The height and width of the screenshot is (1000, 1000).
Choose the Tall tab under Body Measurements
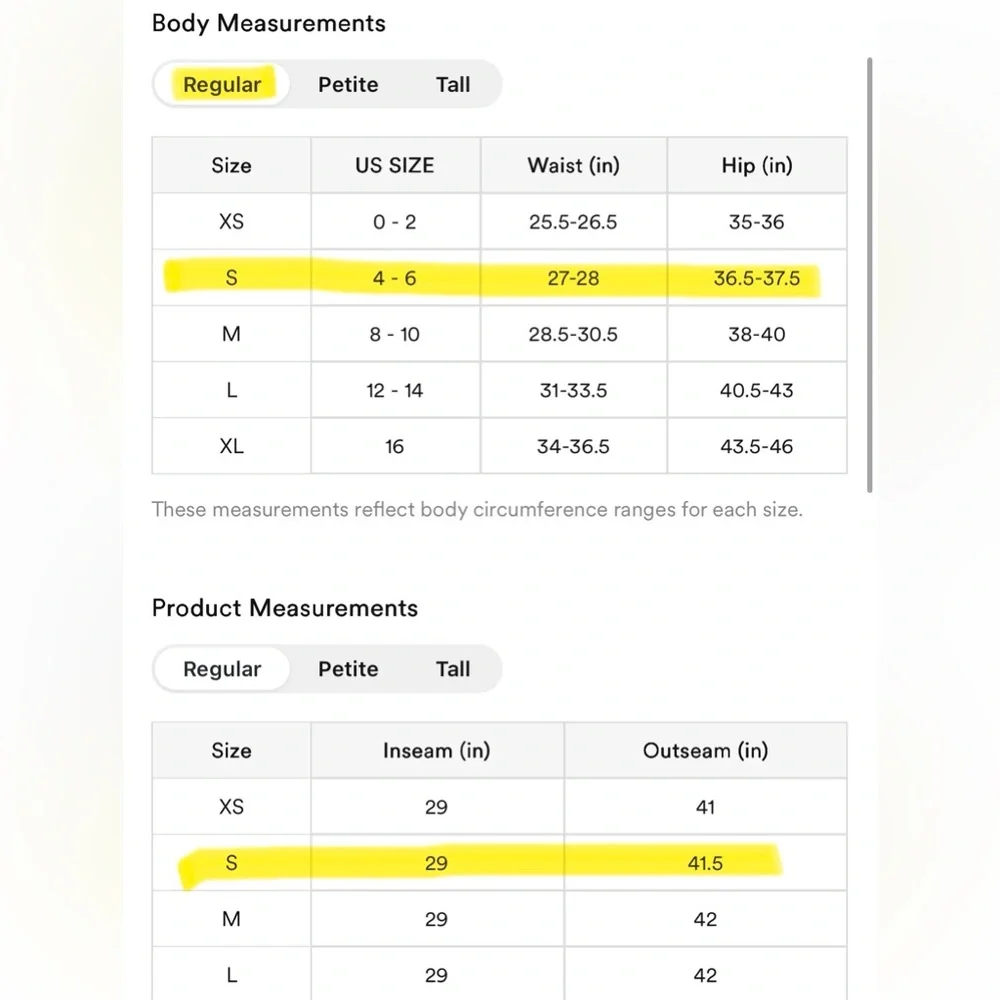[453, 85]
